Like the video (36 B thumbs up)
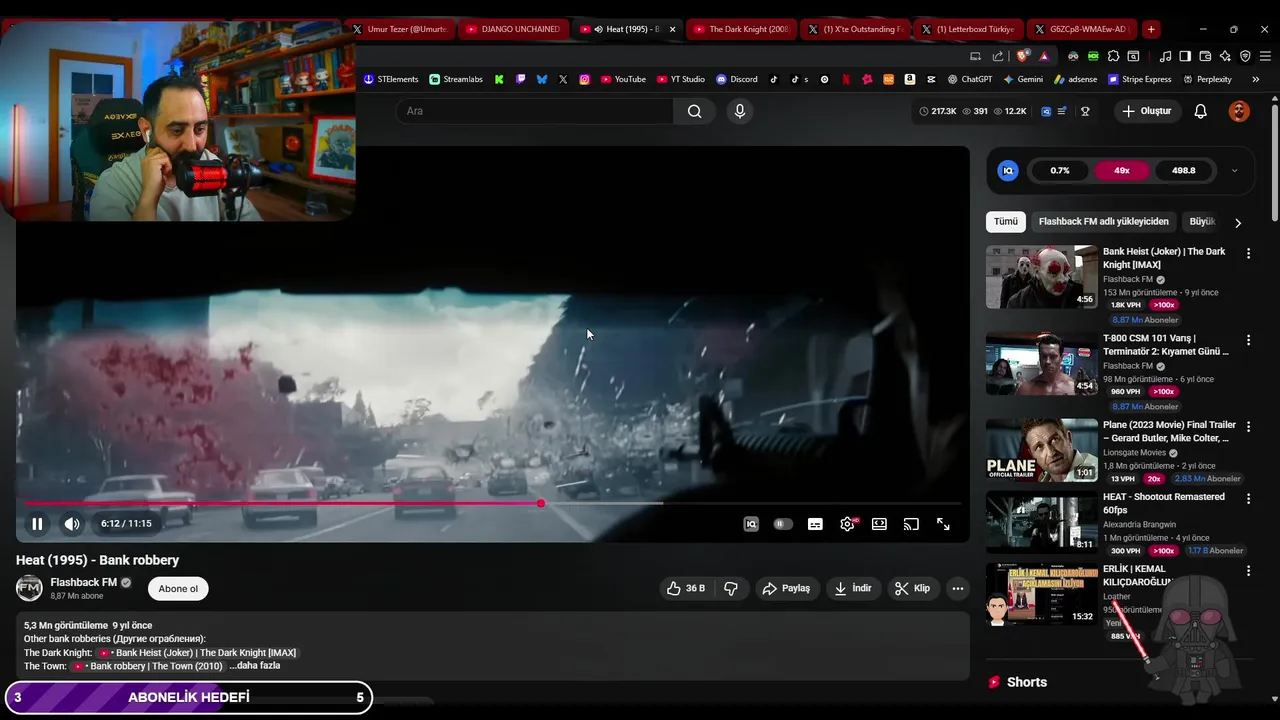 coord(686,588)
